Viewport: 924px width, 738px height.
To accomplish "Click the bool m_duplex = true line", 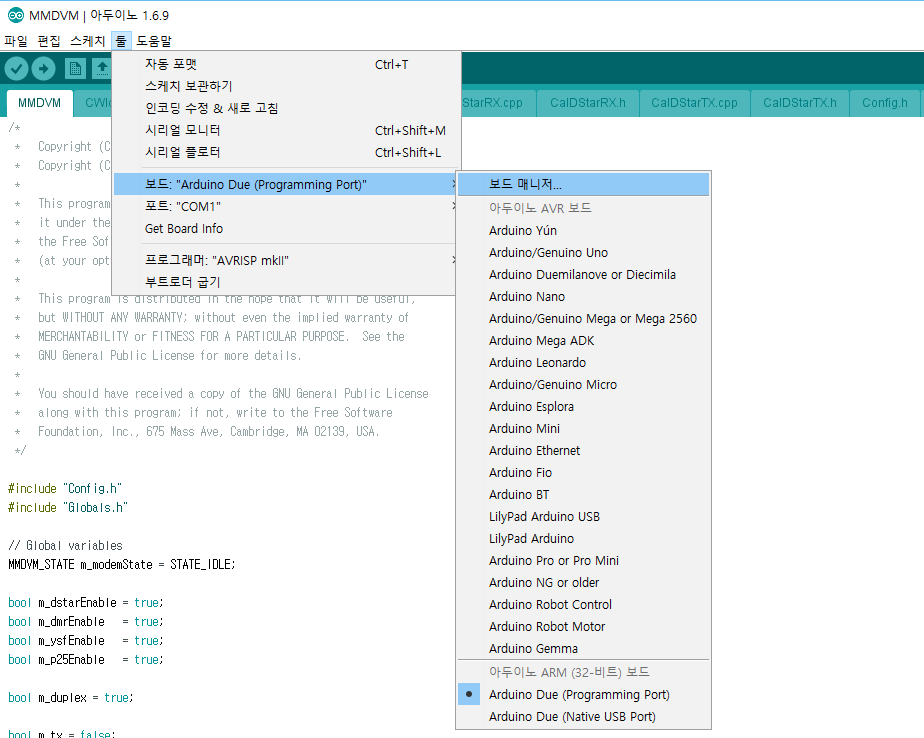I will [71, 698].
